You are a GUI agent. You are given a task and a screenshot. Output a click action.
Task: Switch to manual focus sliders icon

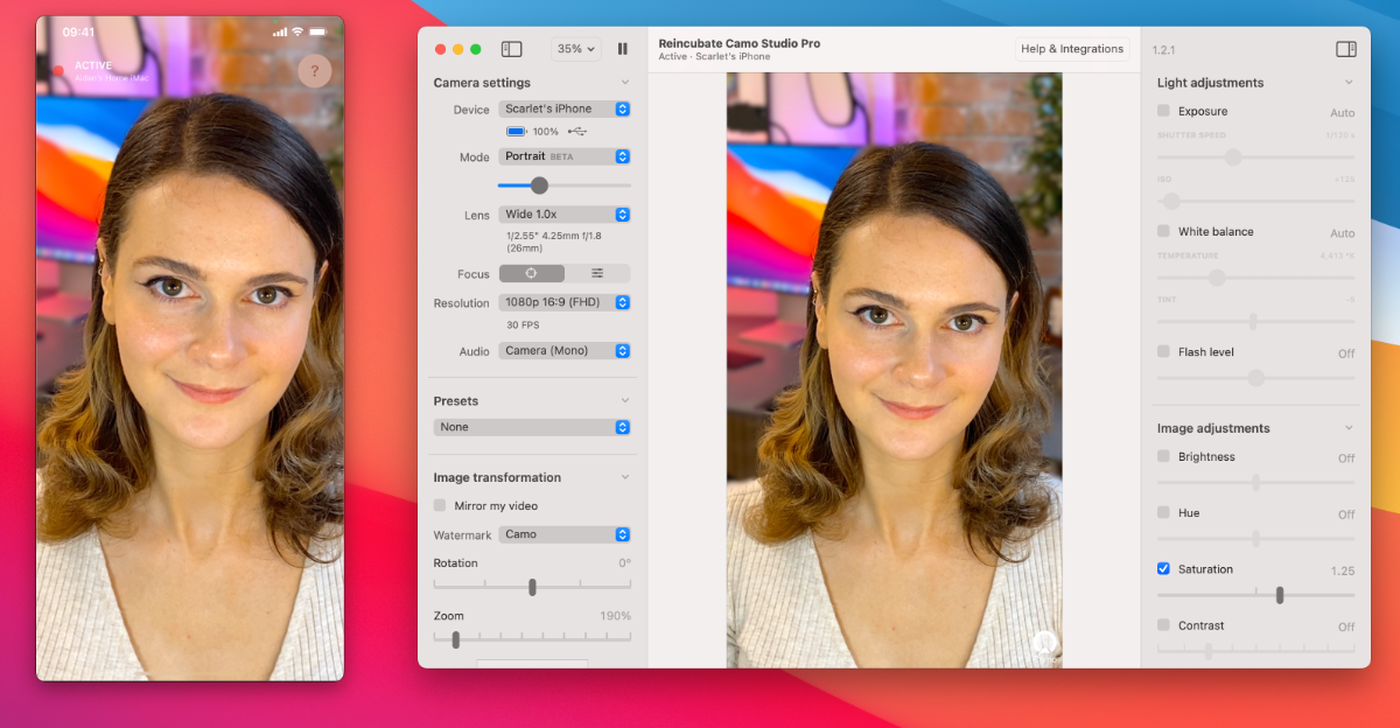[597, 273]
